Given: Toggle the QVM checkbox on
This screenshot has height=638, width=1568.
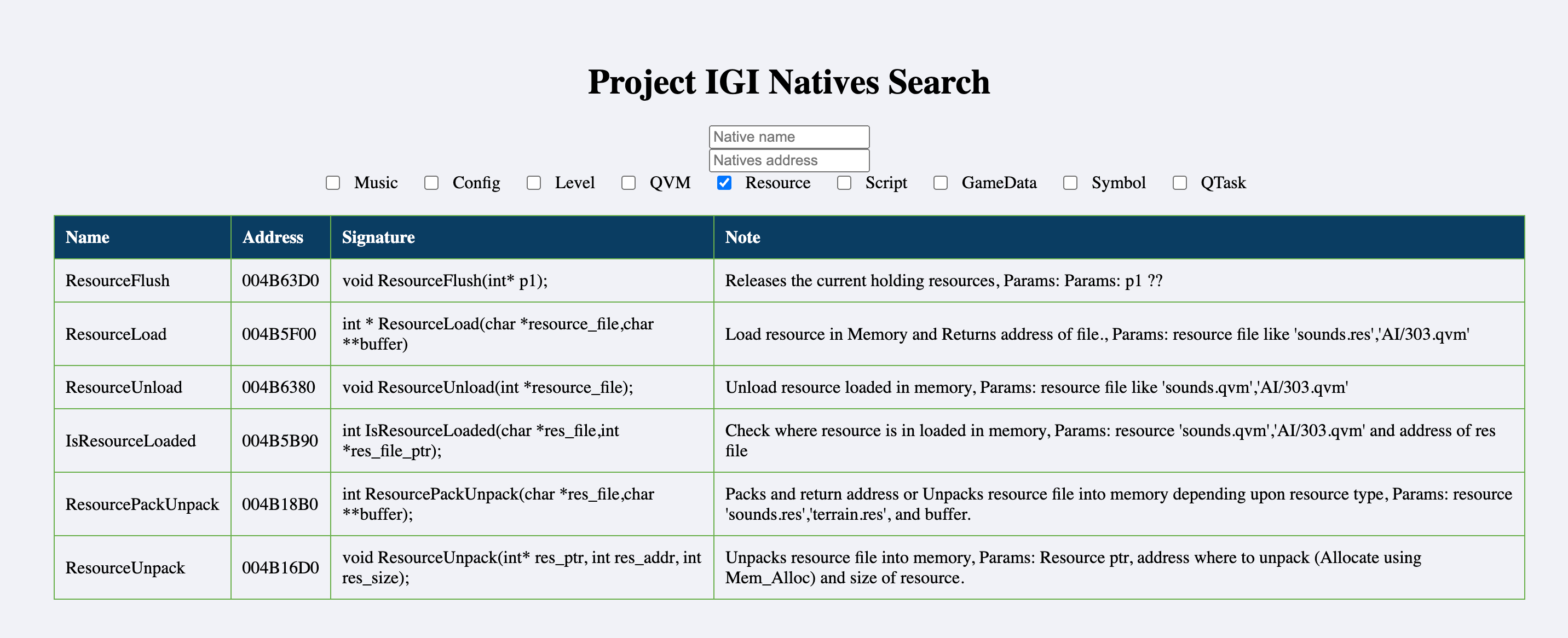Looking at the screenshot, I should 628,183.
